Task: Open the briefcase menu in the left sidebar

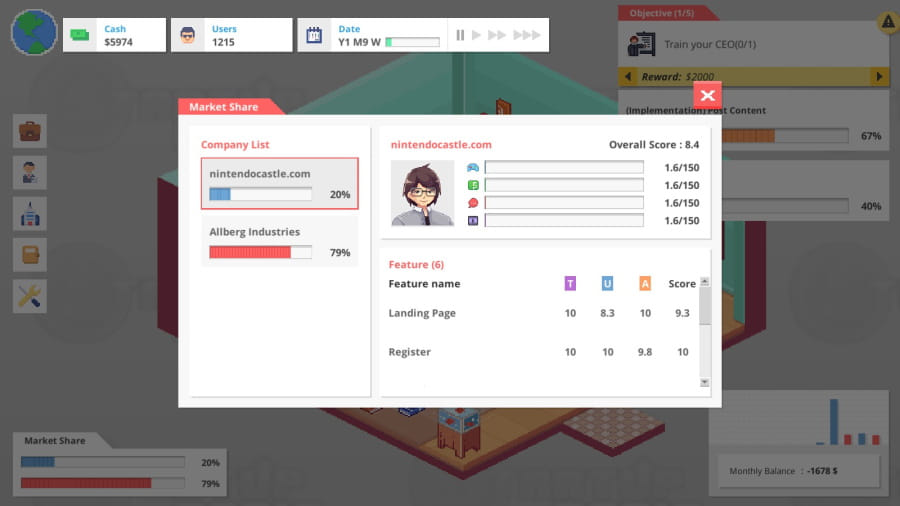Action: [30, 131]
